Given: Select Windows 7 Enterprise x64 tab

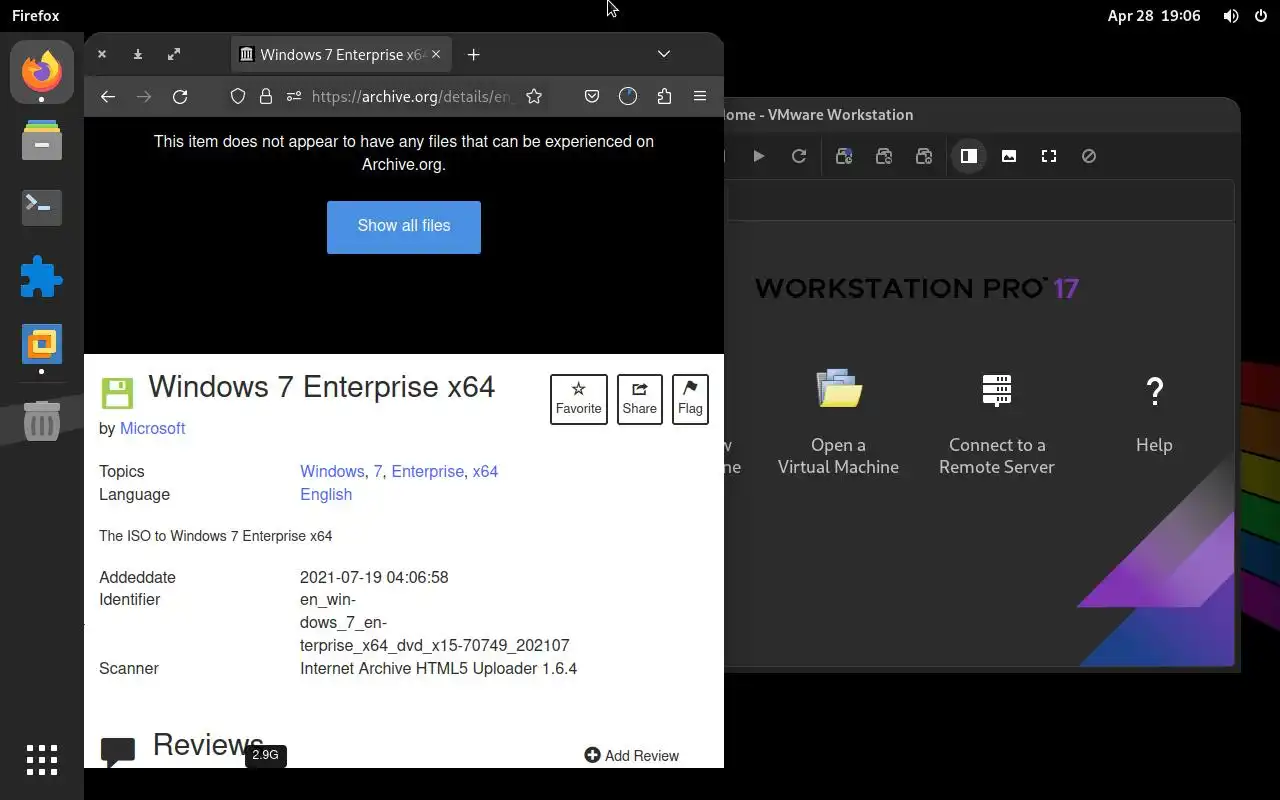Looking at the screenshot, I should pos(340,54).
